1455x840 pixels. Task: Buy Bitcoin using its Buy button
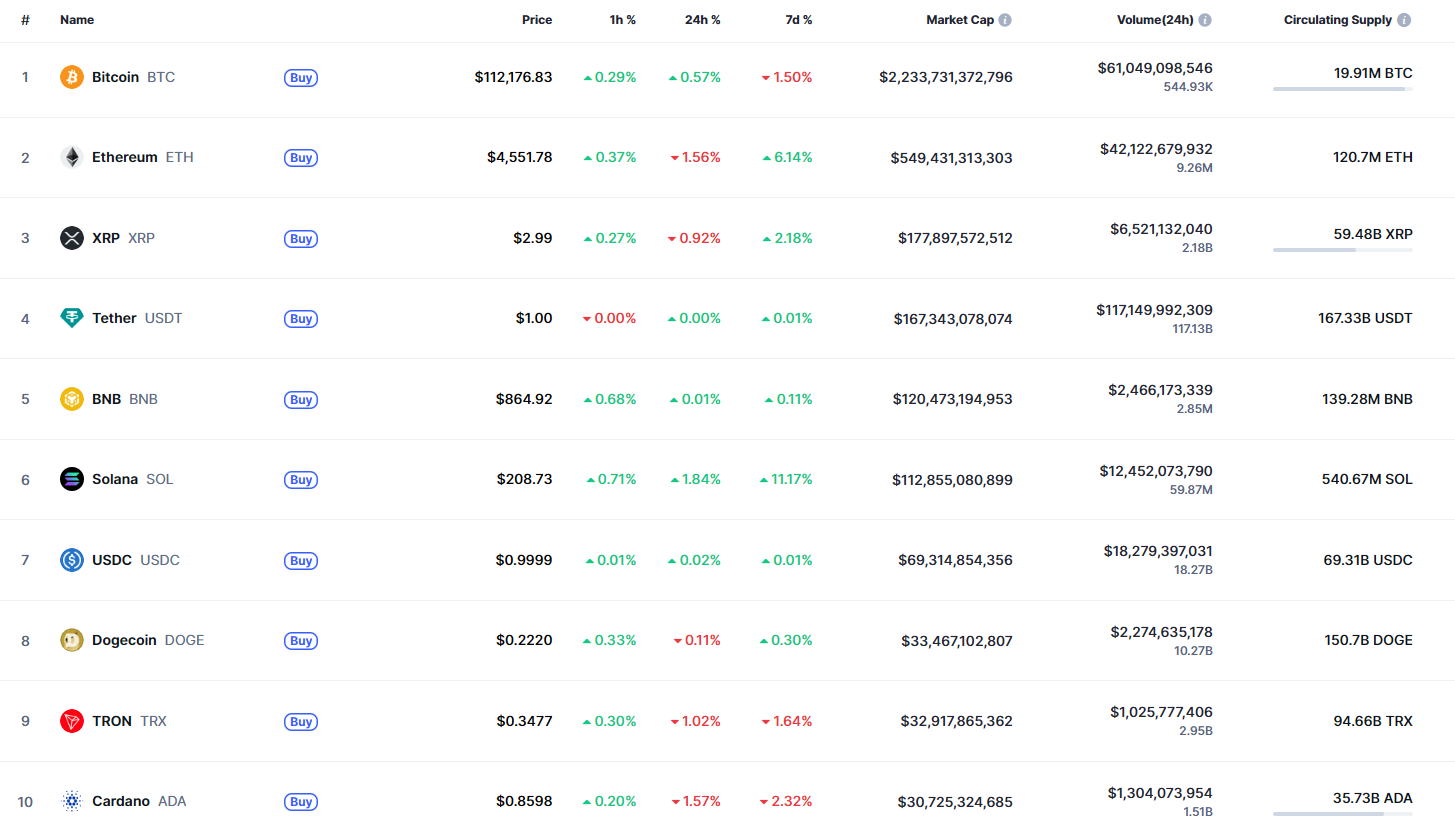pyautogui.click(x=301, y=77)
